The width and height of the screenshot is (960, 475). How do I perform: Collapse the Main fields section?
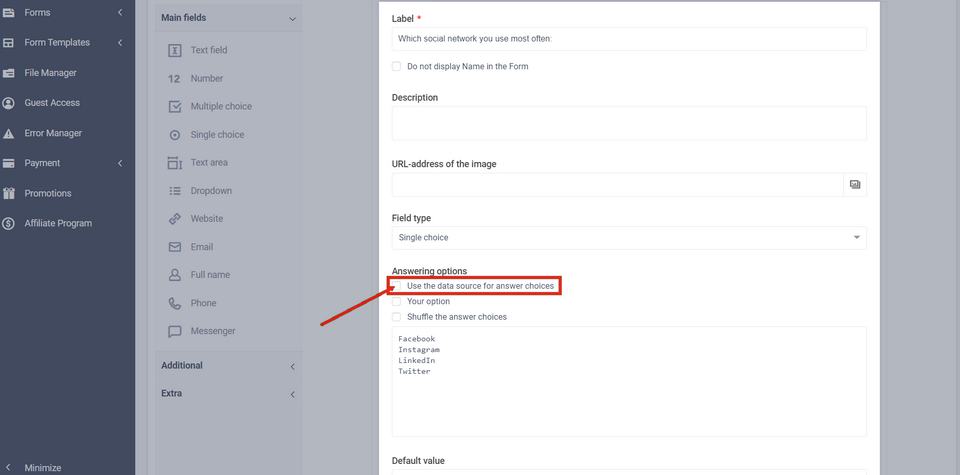tap(292, 19)
